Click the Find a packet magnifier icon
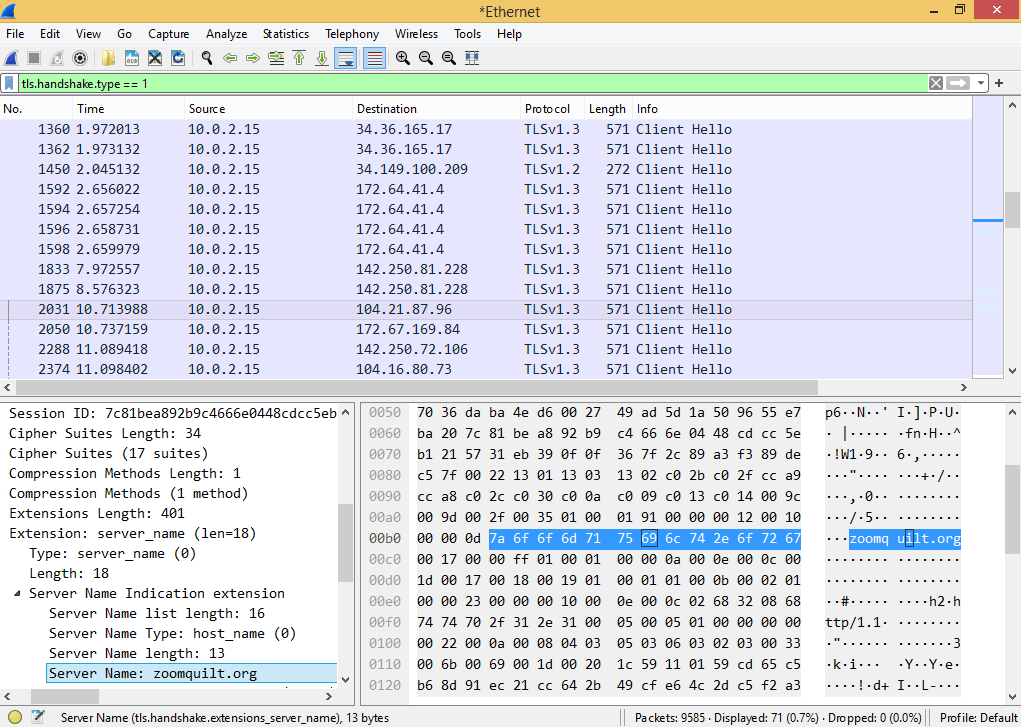This screenshot has width=1021, height=727. (207, 58)
